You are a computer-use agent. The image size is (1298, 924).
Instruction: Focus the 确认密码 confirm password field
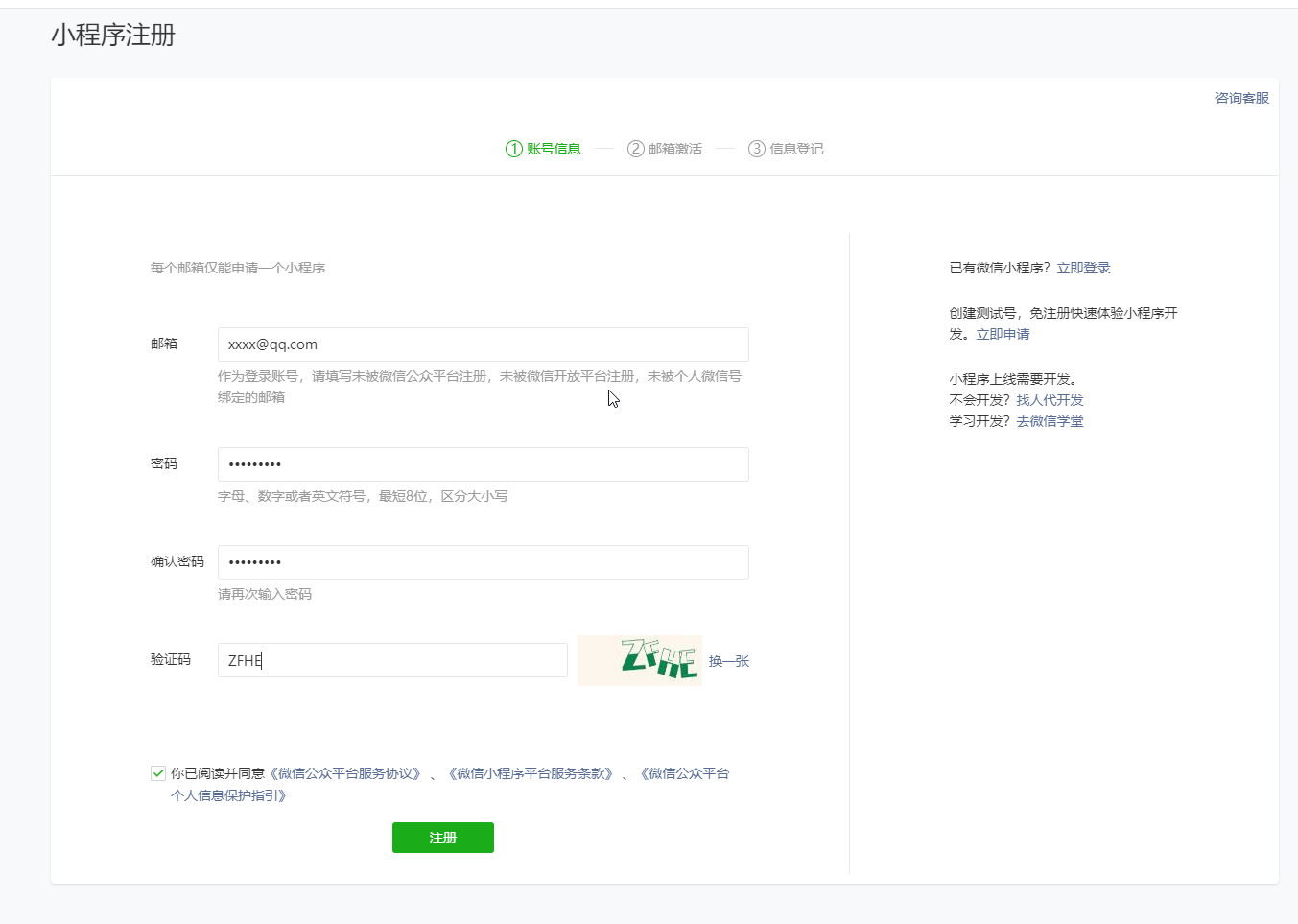pyautogui.click(x=483, y=562)
